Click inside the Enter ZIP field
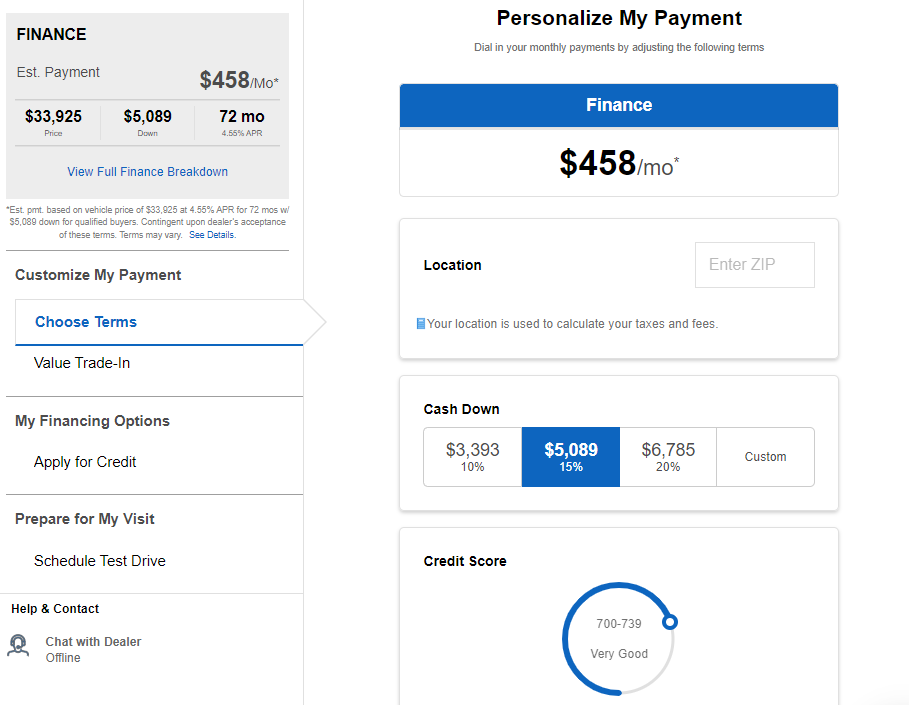Image resolution: width=909 pixels, height=705 pixels. coord(755,265)
